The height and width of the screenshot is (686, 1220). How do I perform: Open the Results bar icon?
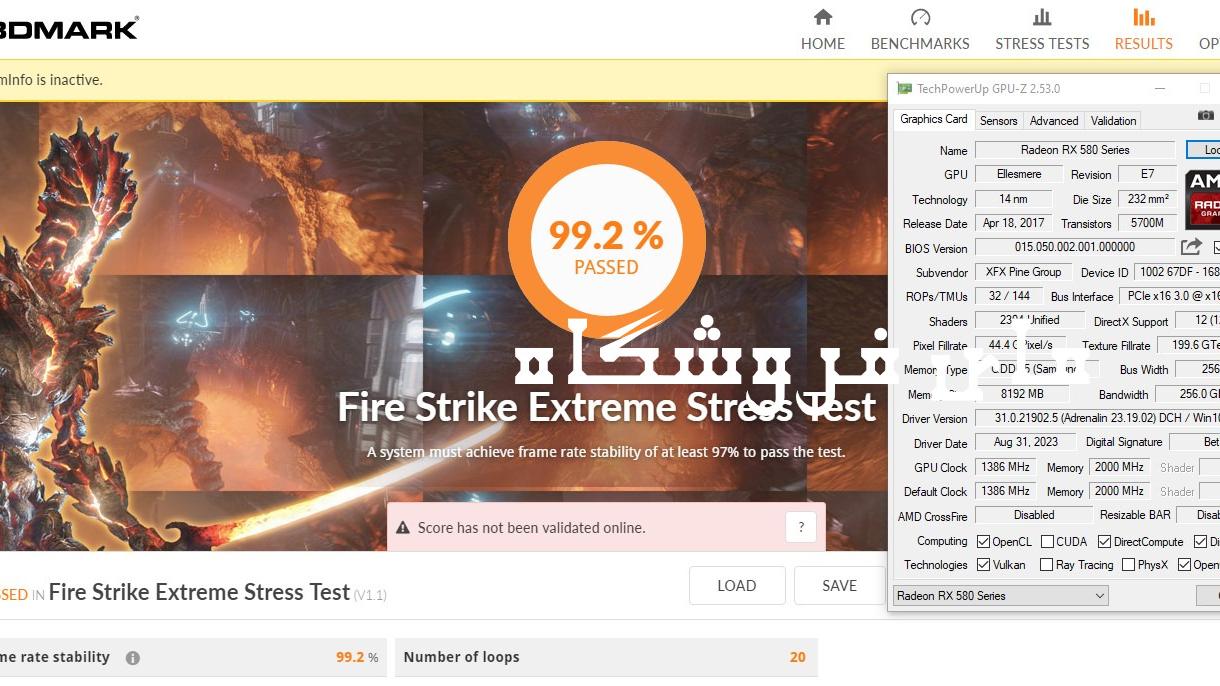pyautogui.click(x=1144, y=17)
